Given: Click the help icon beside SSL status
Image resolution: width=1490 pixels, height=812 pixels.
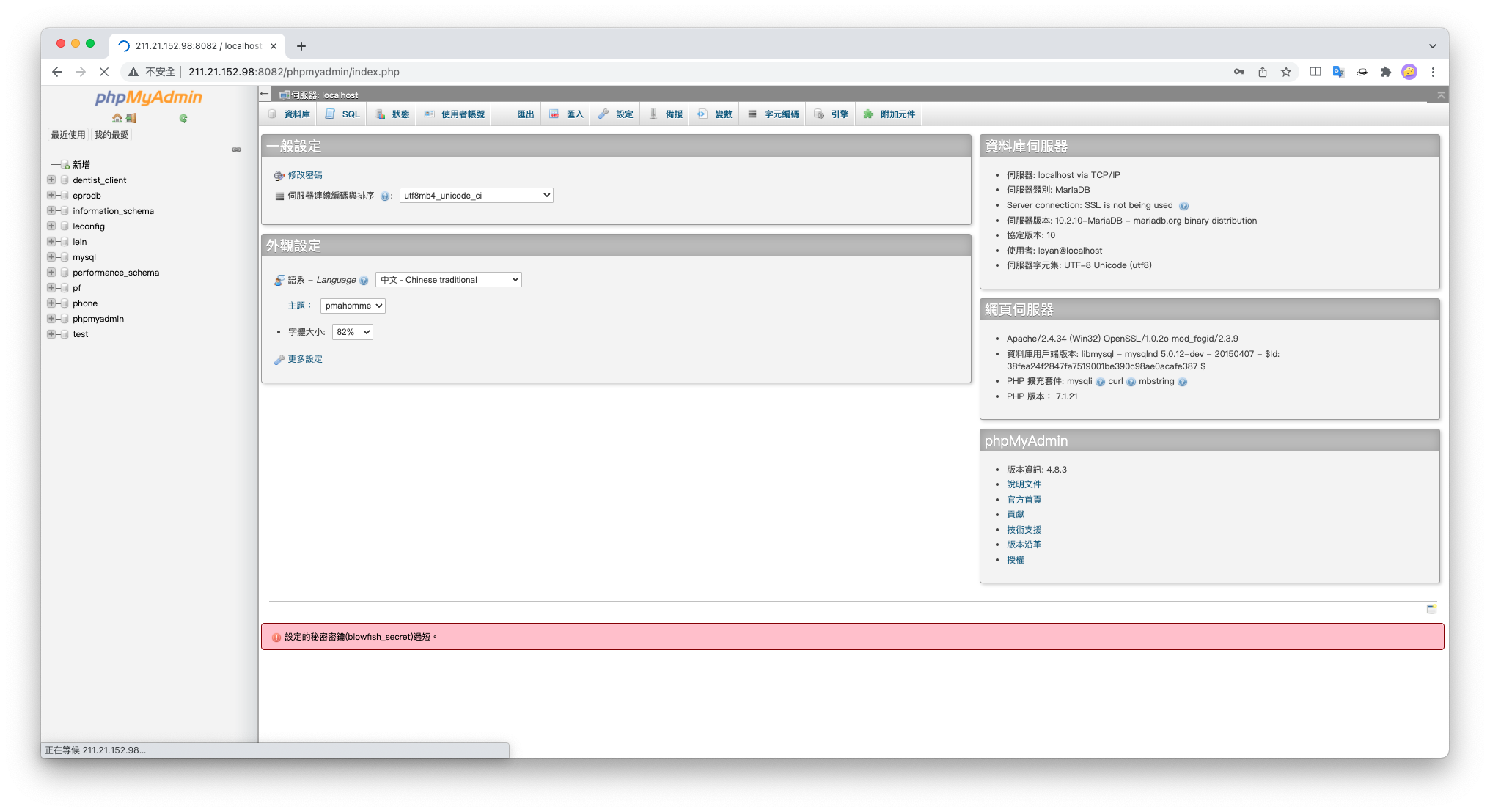Looking at the screenshot, I should [x=1183, y=206].
